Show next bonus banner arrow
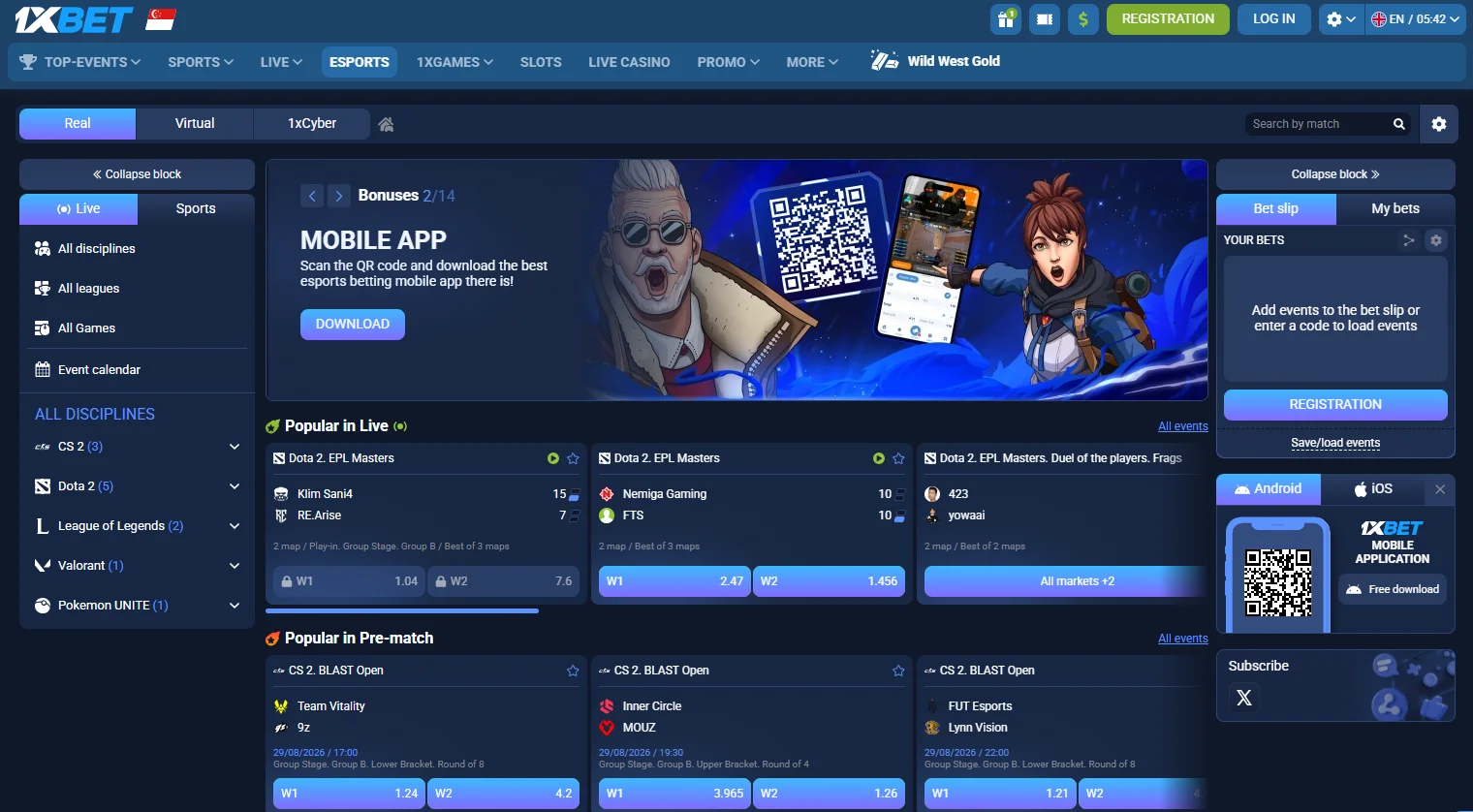This screenshot has width=1473, height=812. pyautogui.click(x=338, y=196)
